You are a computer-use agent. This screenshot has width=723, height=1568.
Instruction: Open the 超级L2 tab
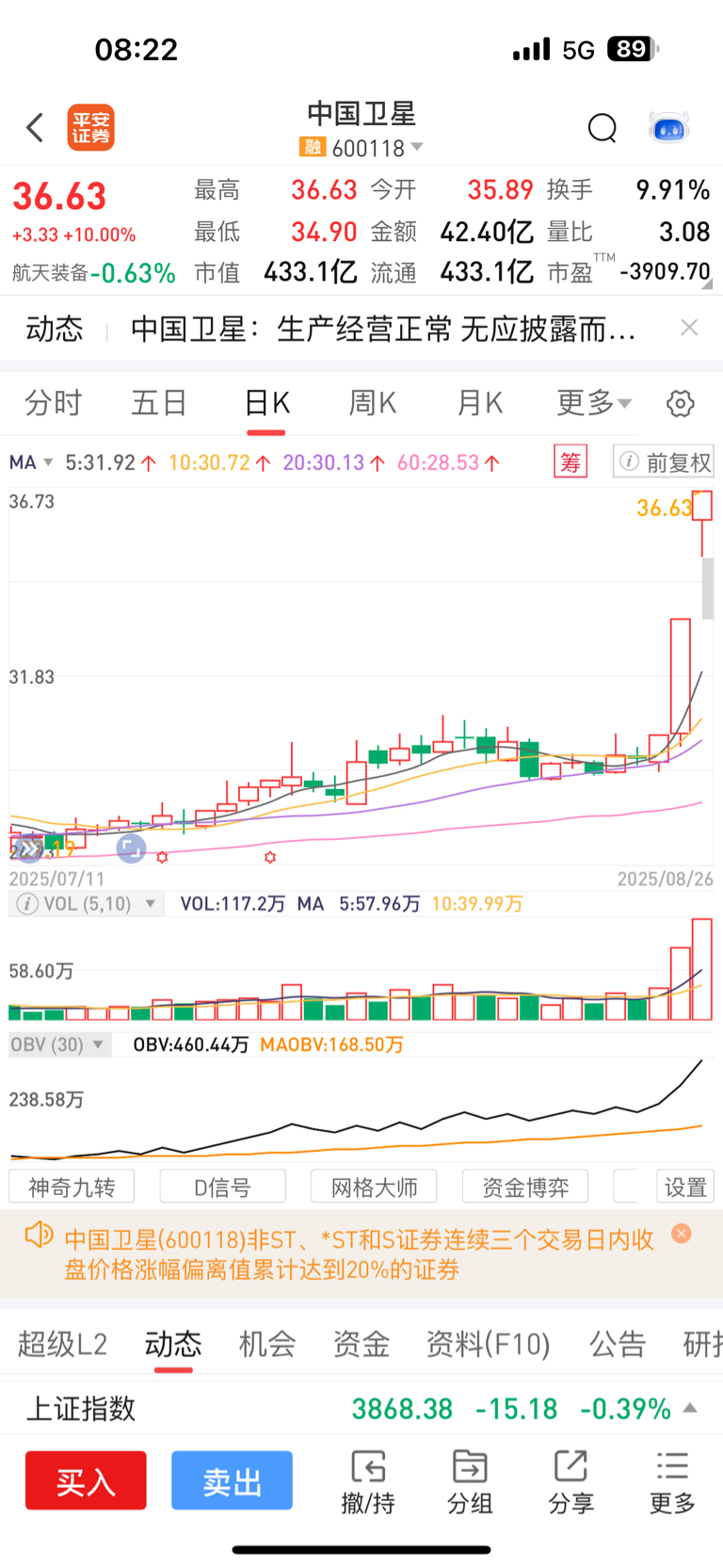(62, 1344)
